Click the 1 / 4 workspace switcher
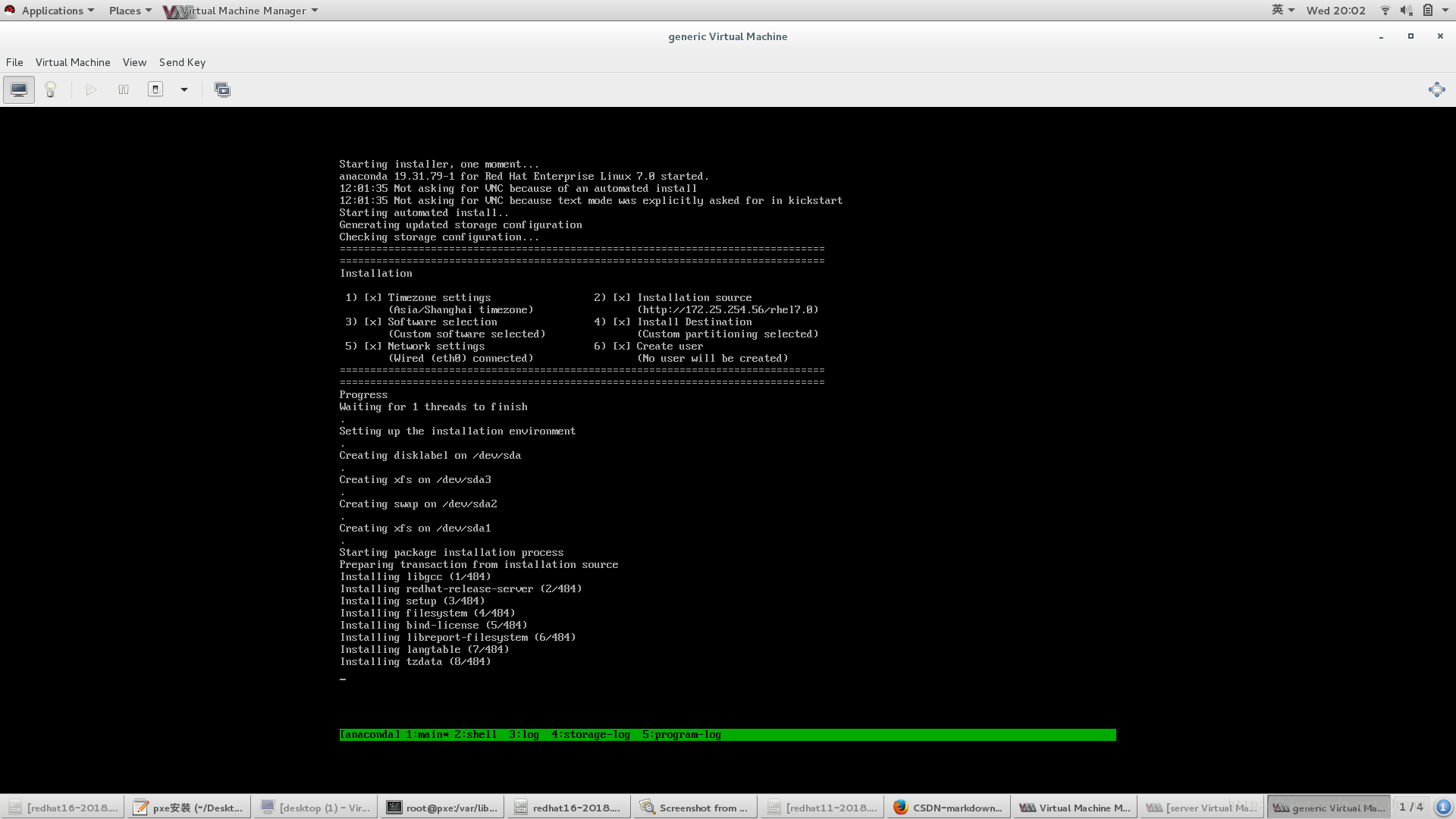The height and width of the screenshot is (819, 1456). [1411, 807]
